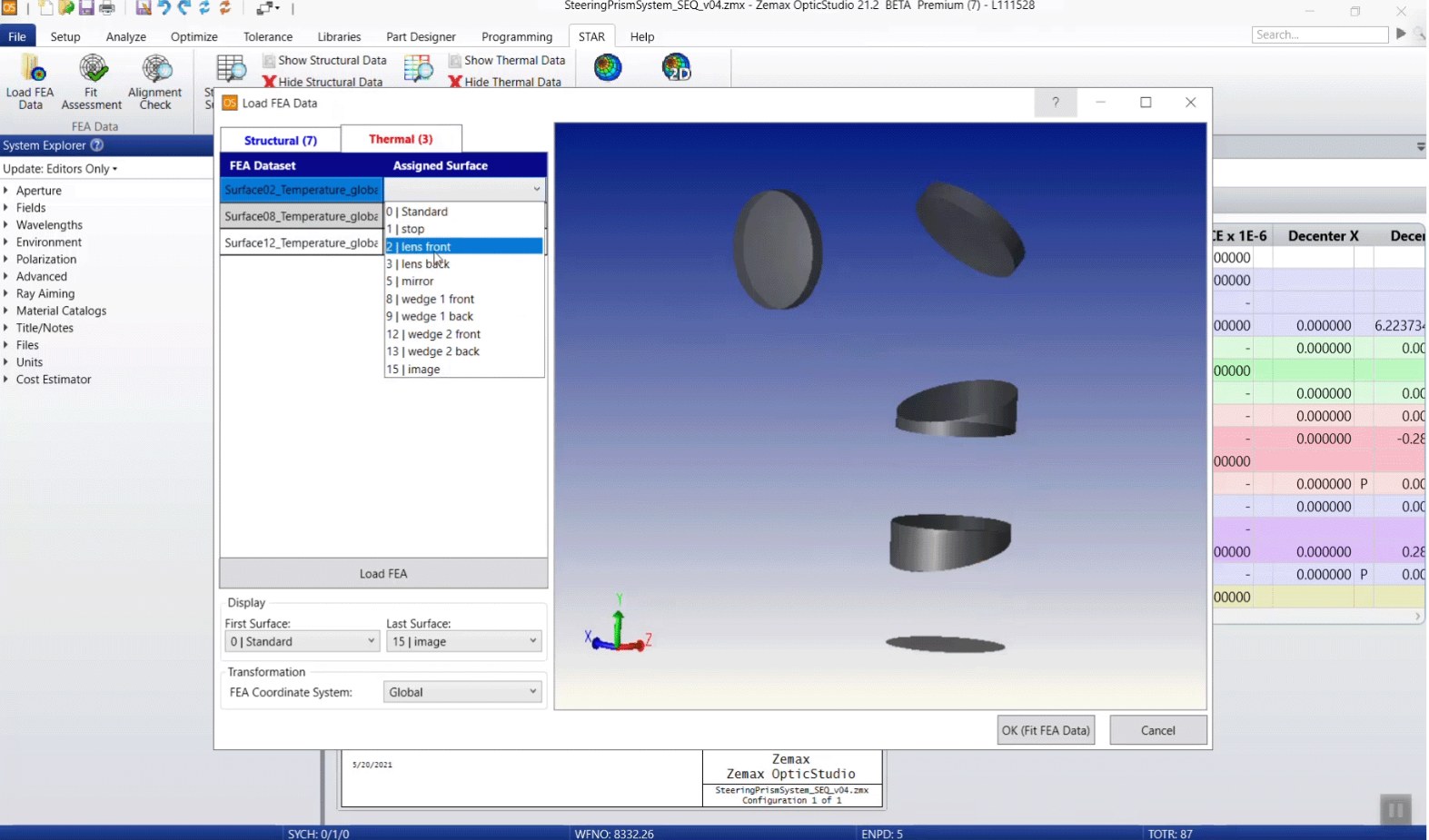Open the Programming ribbon tab

517,36
